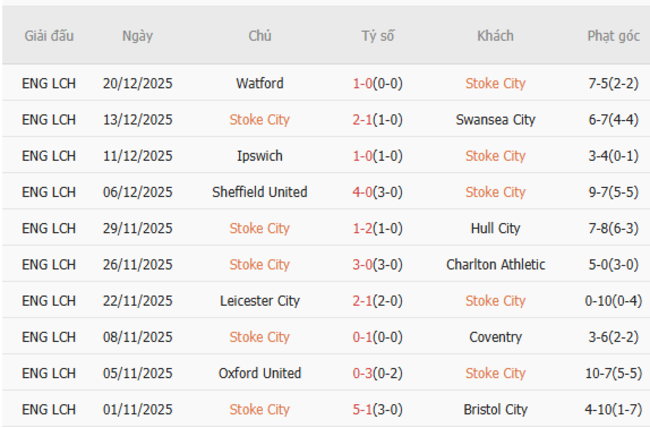650x428 pixels.
Task: Click the 4-0(3-0) match score
Action: 378,192
